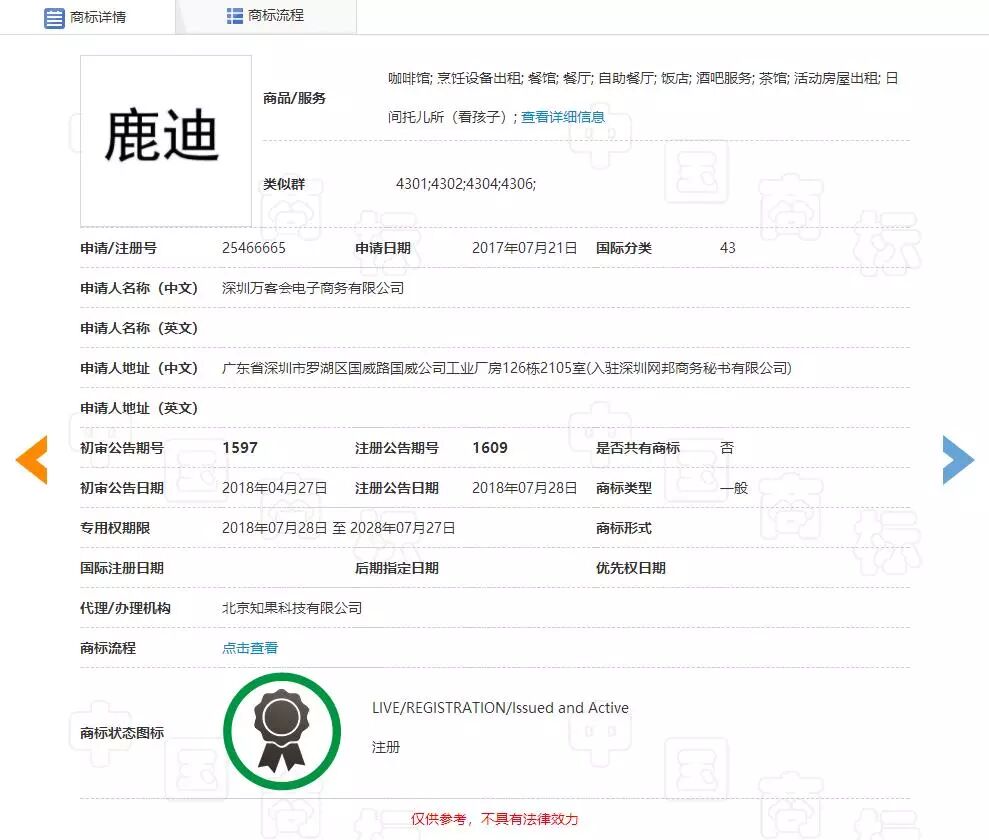
Task: Select applicant name 深圳万客会电子商务有限公司
Action: [x=313, y=288]
